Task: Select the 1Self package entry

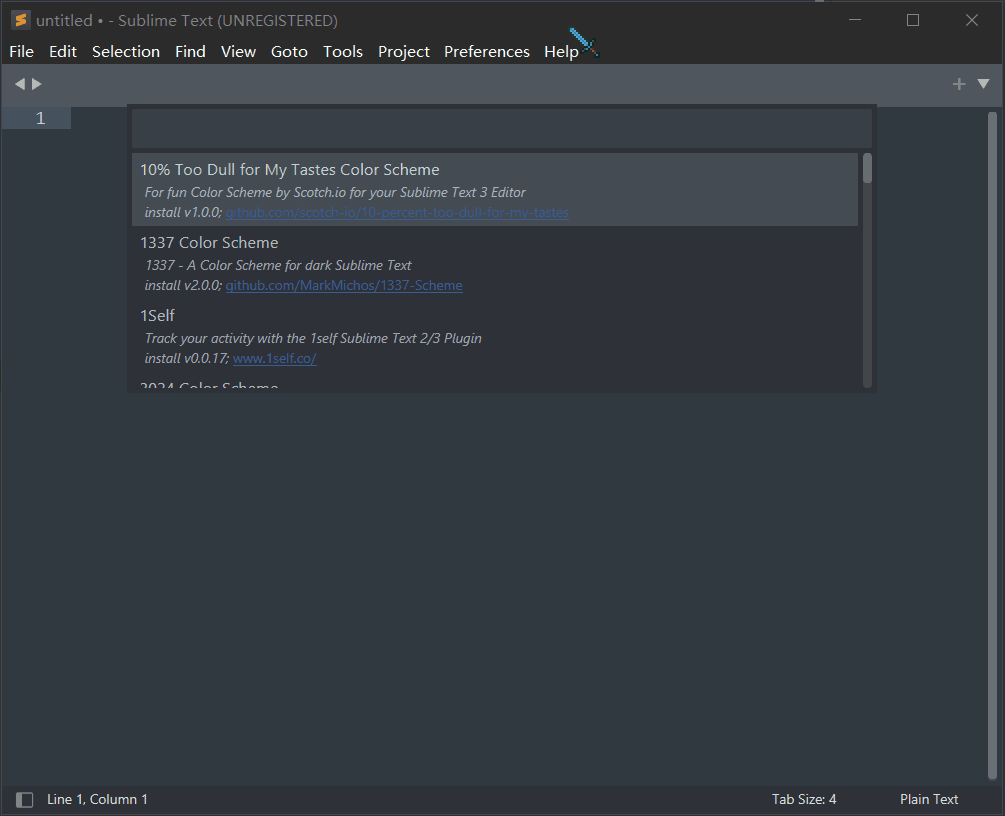Action: (x=494, y=336)
